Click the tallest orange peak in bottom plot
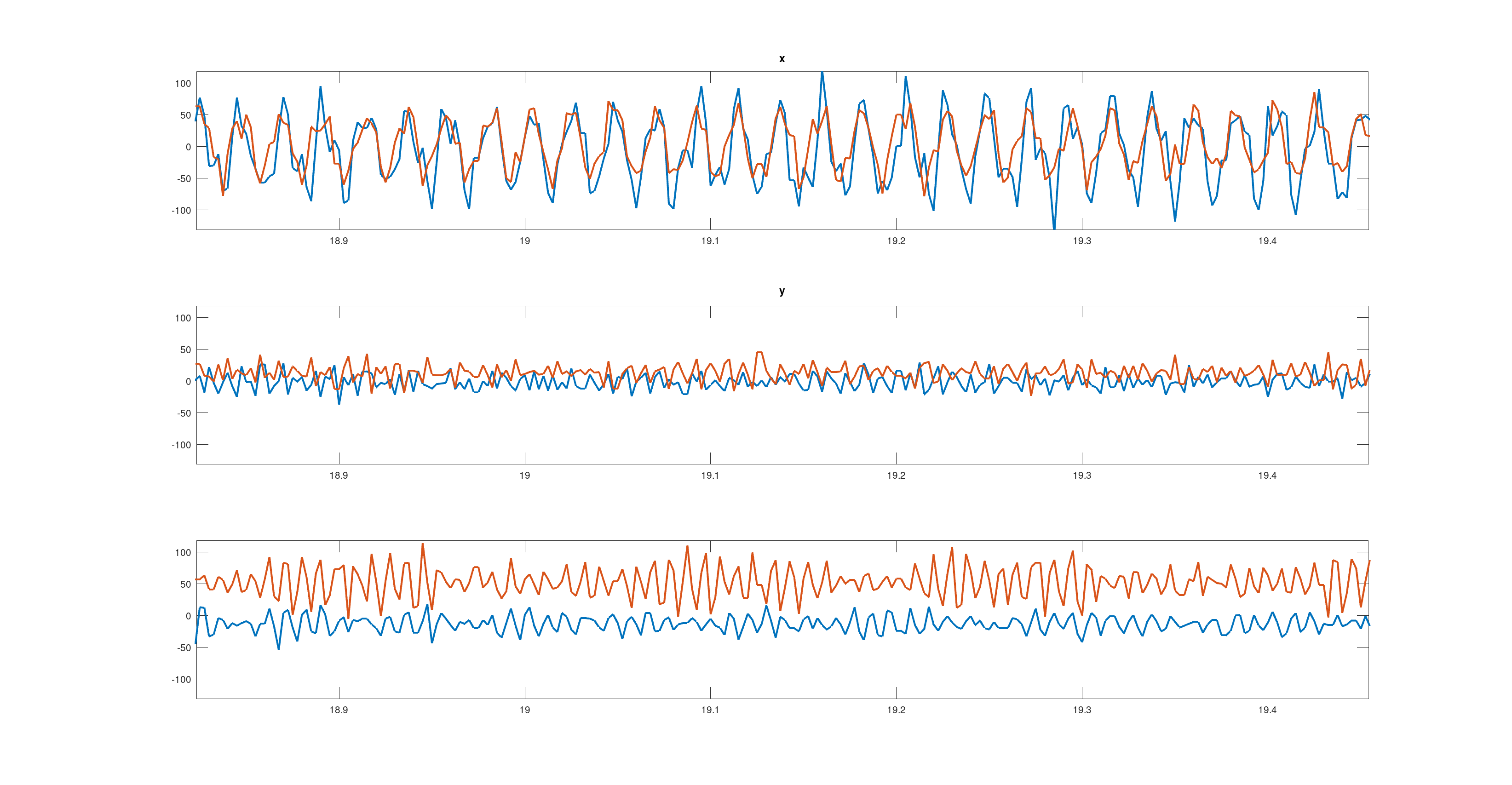1512x785 pixels. [x=423, y=544]
